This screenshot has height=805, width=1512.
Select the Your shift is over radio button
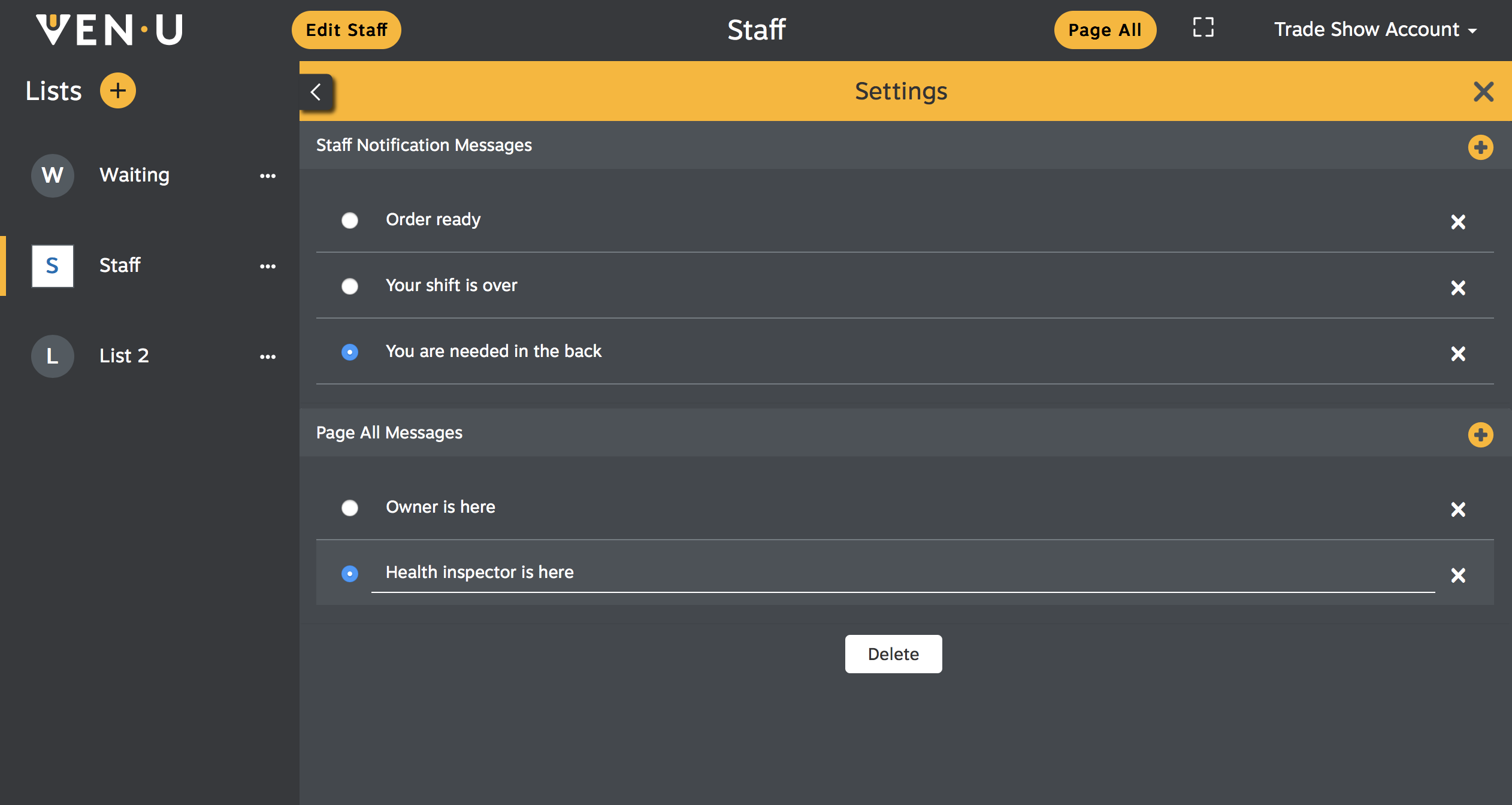350,286
